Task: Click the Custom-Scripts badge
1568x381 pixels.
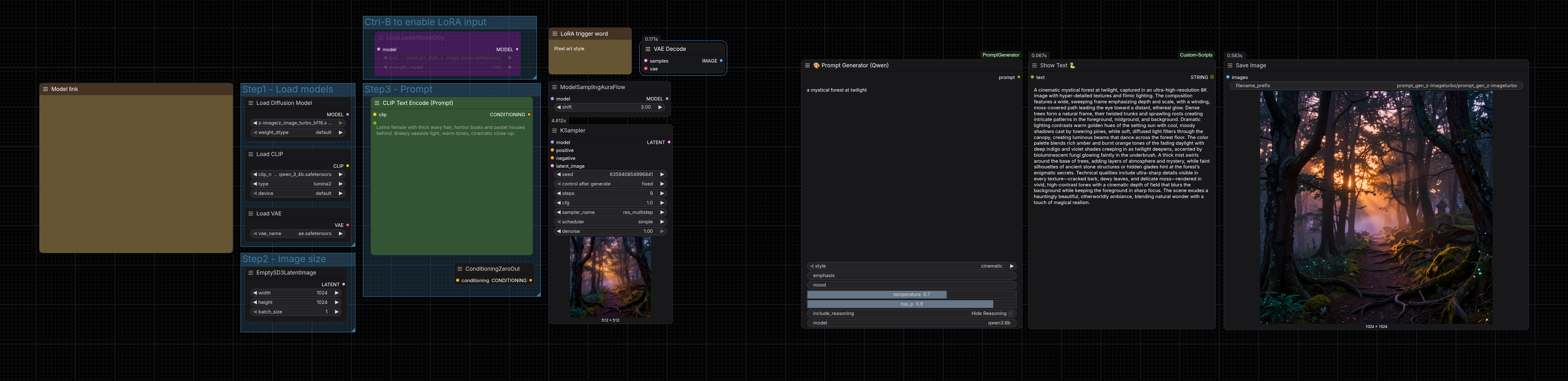Action: (x=1195, y=55)
